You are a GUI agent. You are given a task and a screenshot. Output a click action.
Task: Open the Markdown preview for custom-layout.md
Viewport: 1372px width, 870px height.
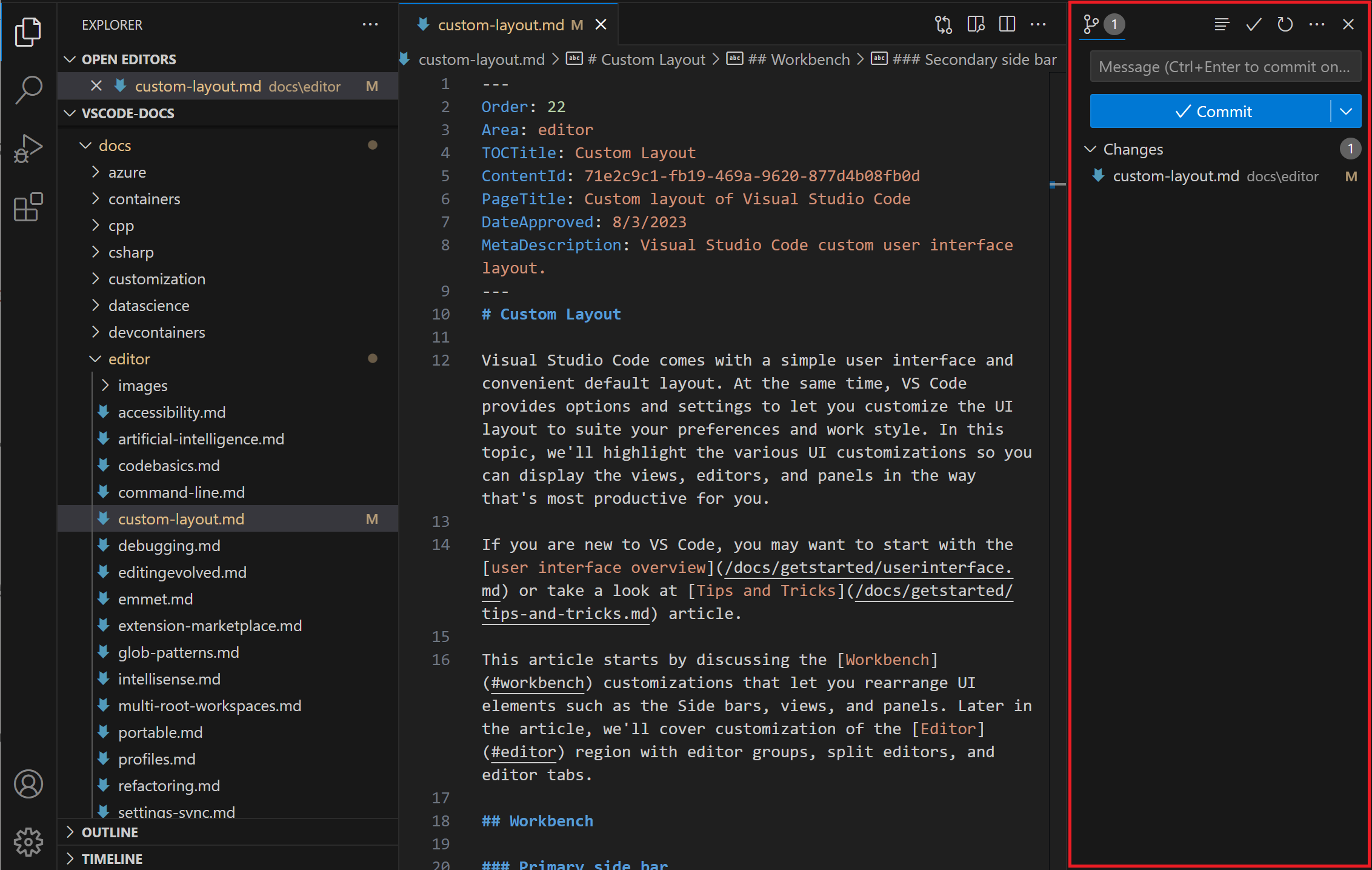click(x=976, y=25)
